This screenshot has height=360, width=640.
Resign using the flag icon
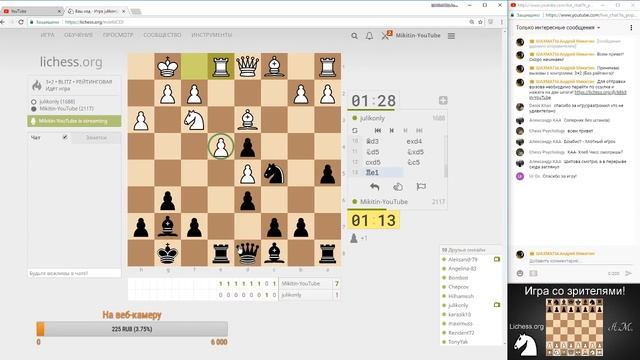tap(421, 187)
